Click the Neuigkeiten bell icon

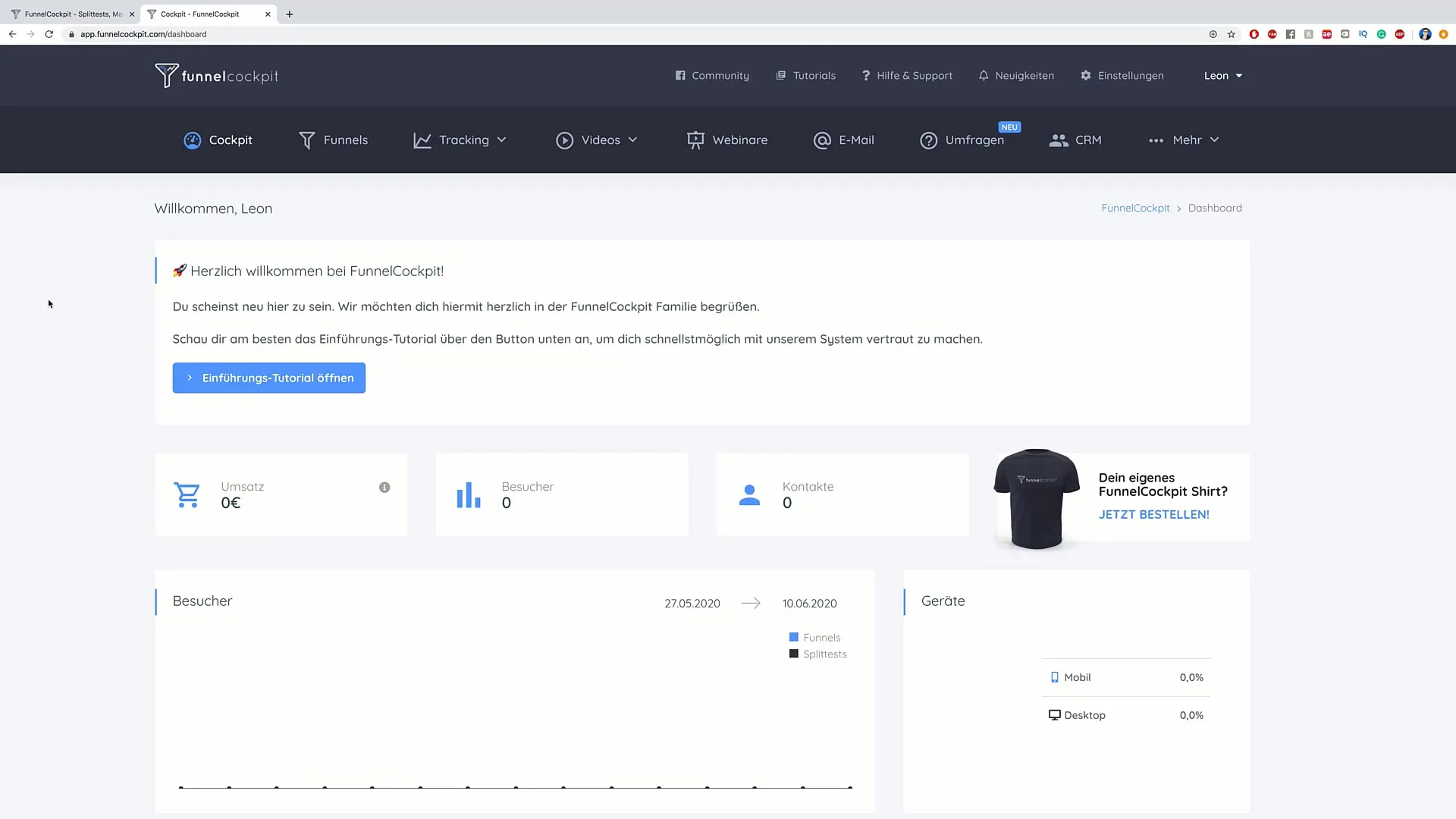pyautogui.click(x=984, y=76)
